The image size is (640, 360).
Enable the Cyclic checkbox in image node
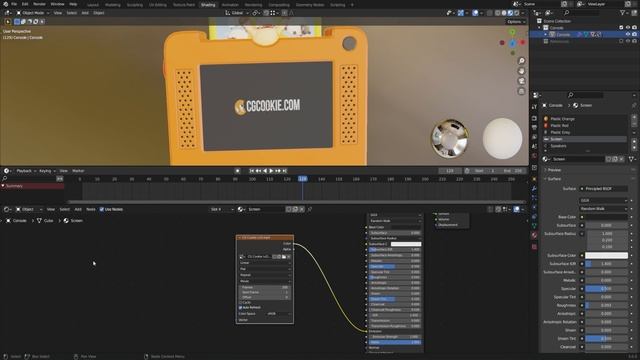click(240, 302)
